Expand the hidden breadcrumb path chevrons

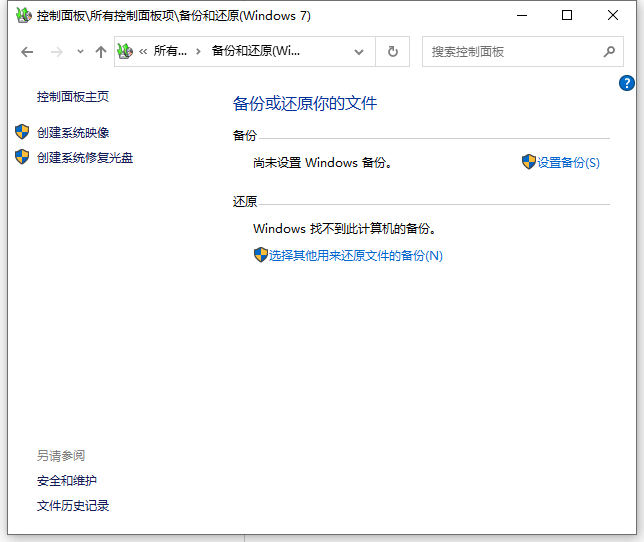point(143,52)
